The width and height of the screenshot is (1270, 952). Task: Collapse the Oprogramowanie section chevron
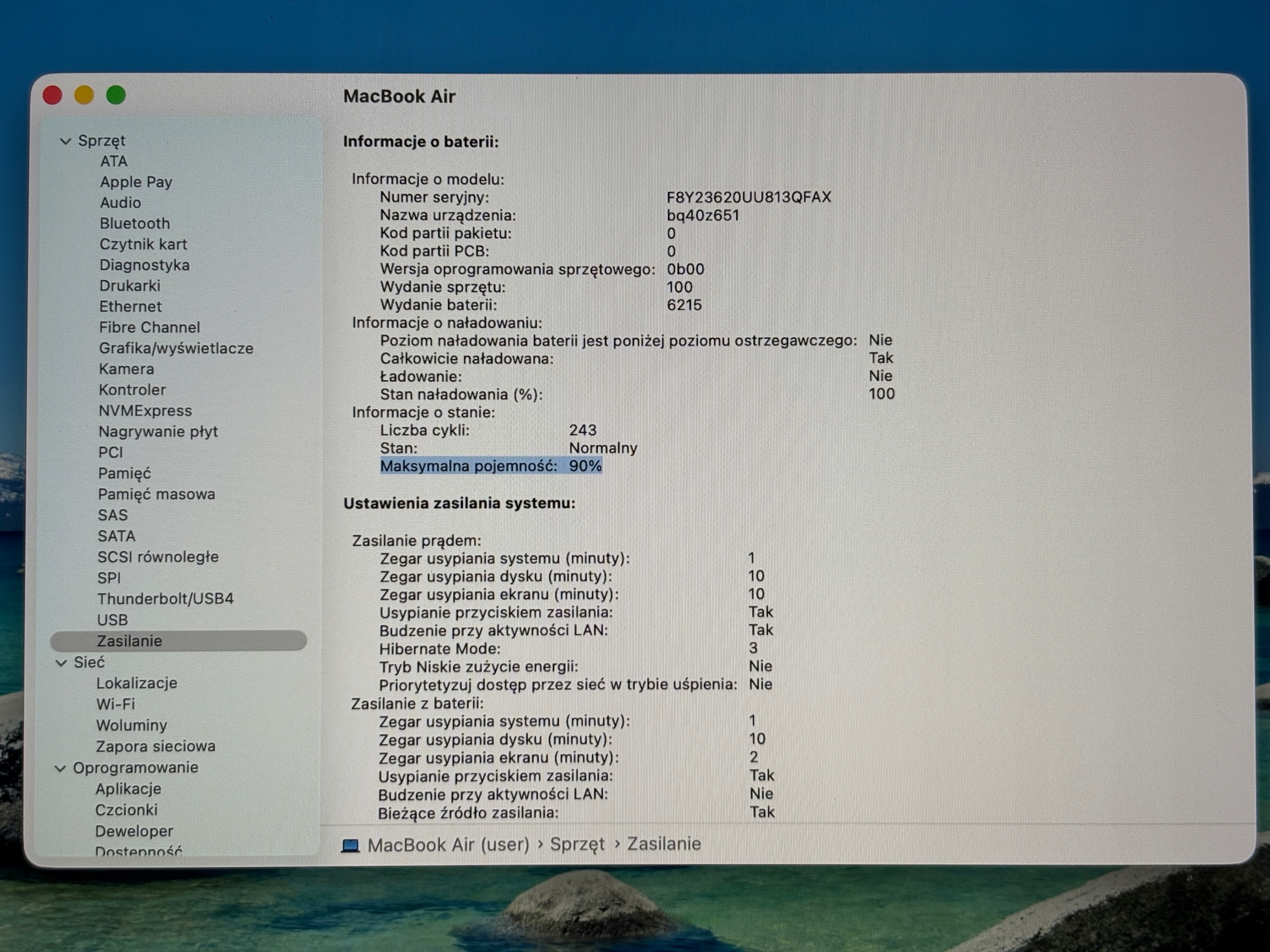pyautogui.click(x=61, y=769)
